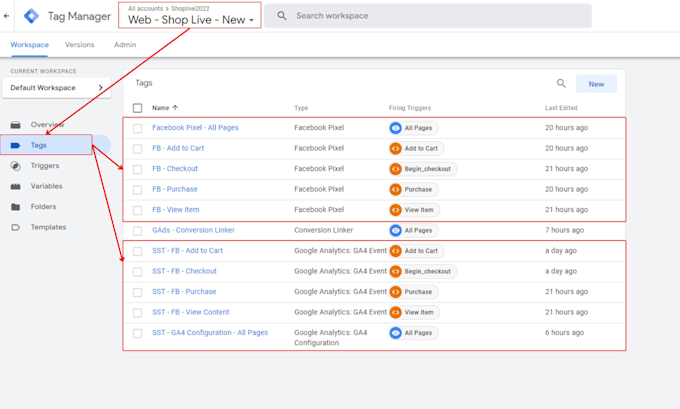Select Templates in the sidebar
The image size is (680, 409).
click(x=48, y=227)
